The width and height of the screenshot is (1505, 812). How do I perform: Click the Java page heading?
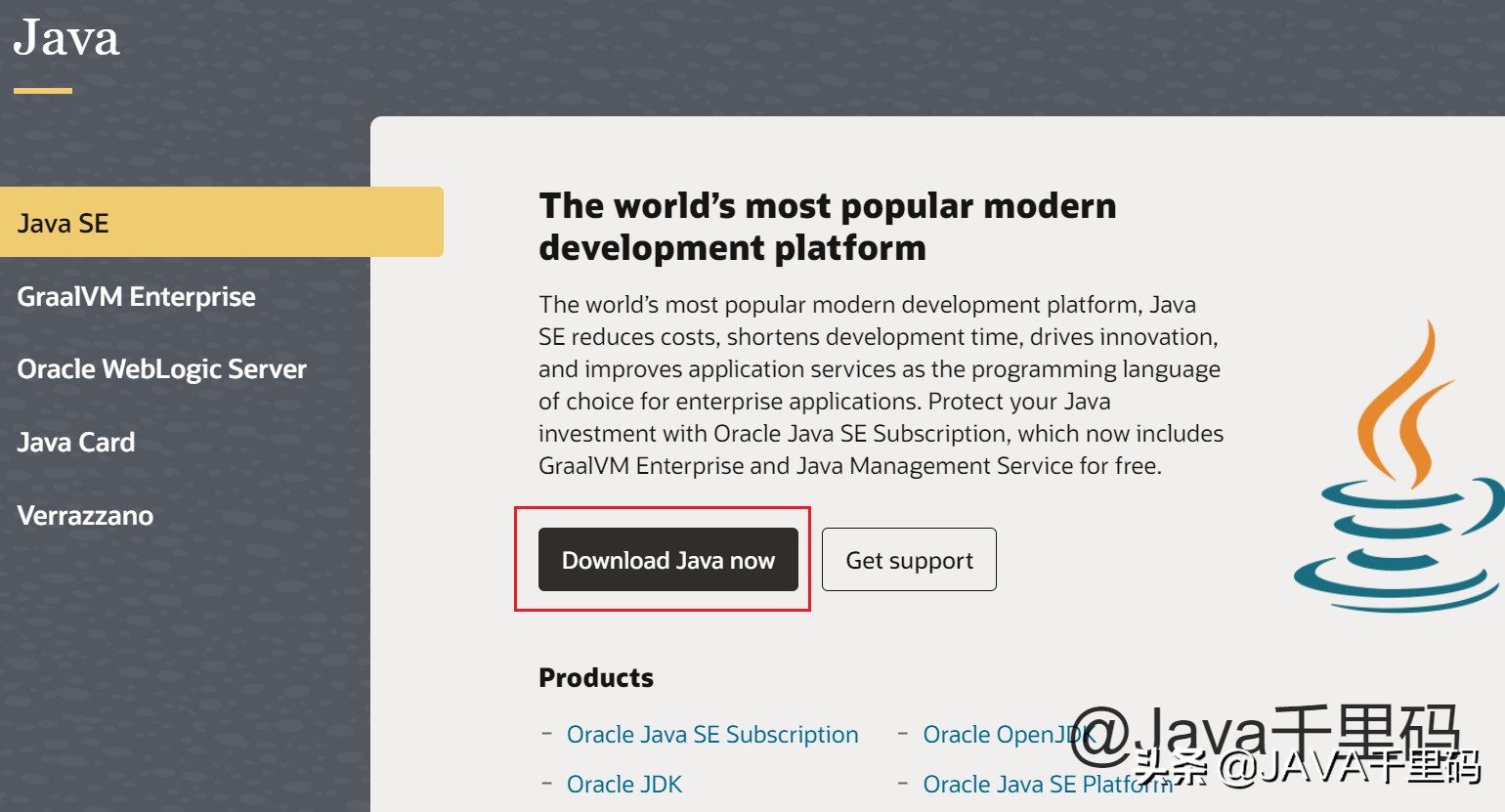tap(66, 38)
